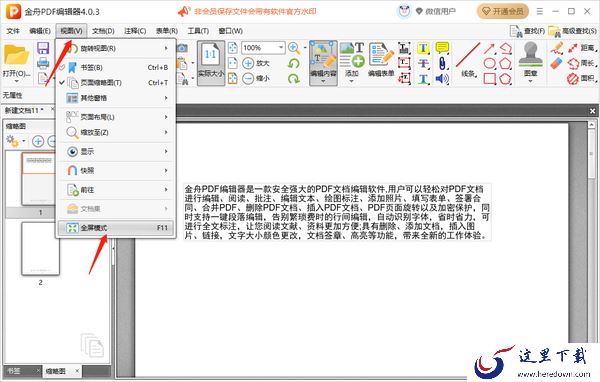The image size is (600, 382).
Task: Select page 2 thumbnail
Action: click(x=41, y=248)
